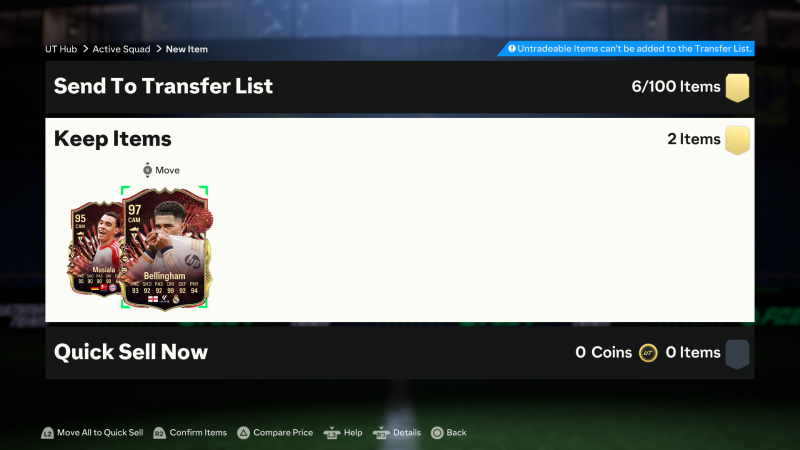Viewport: 800px width, 450px height.
Task: Click Move All to Quick Sell
Action: coord(100,433)
